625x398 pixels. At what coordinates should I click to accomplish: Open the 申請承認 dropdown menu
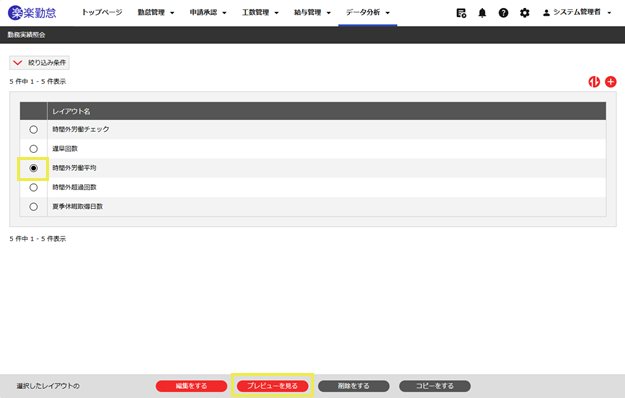pos(208,13)
